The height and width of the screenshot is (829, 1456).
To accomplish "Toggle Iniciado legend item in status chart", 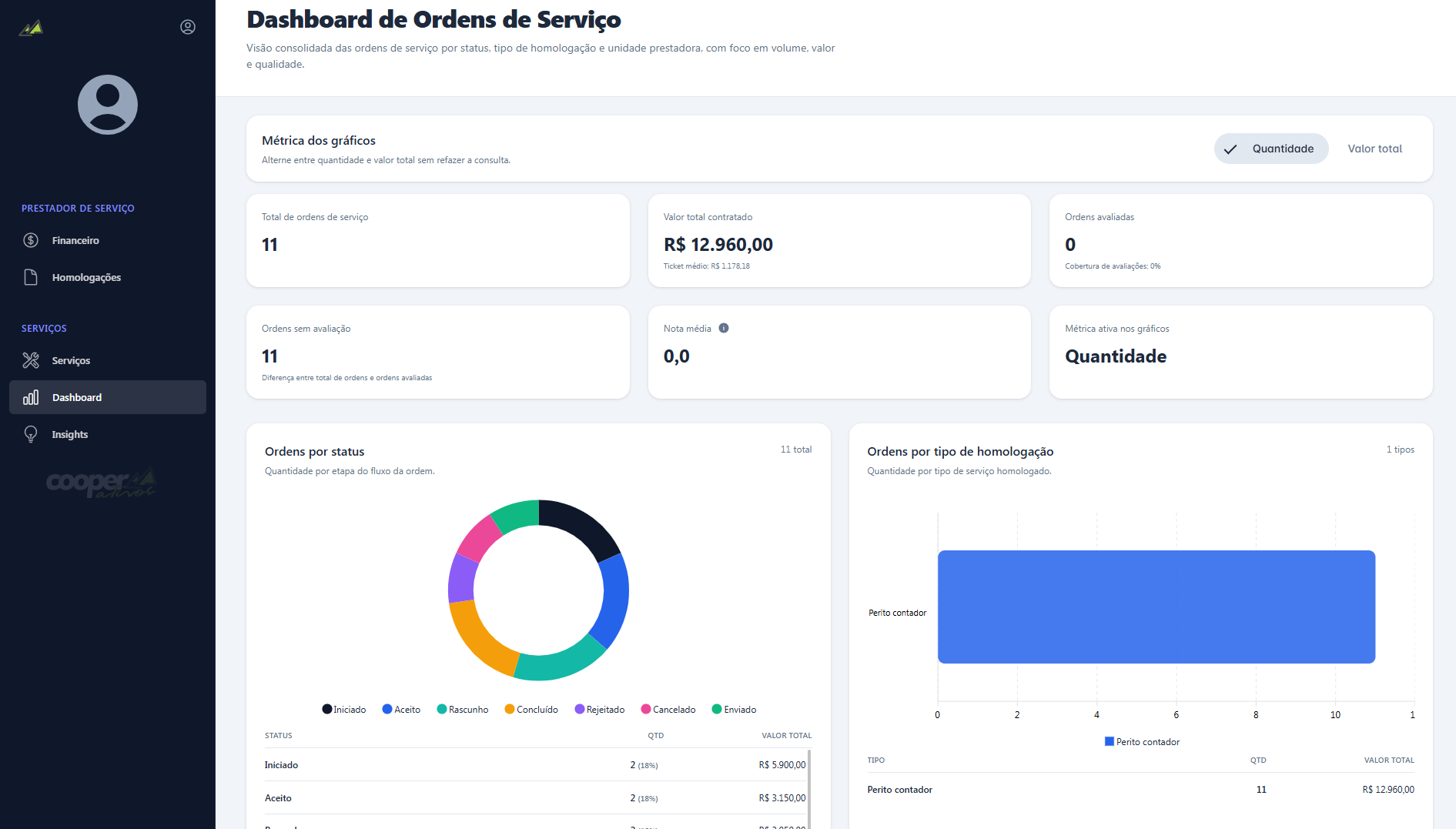I will click(344, 710).
